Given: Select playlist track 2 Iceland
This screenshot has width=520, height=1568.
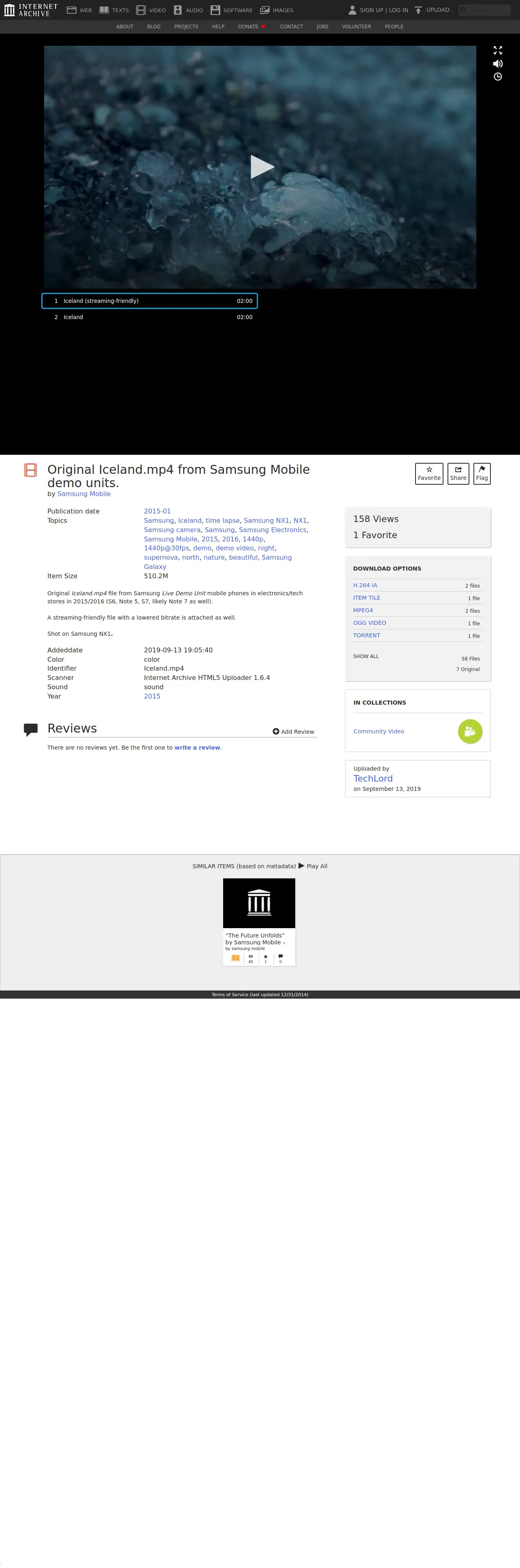Looking at the screenshot, I should tap(150, 317).
